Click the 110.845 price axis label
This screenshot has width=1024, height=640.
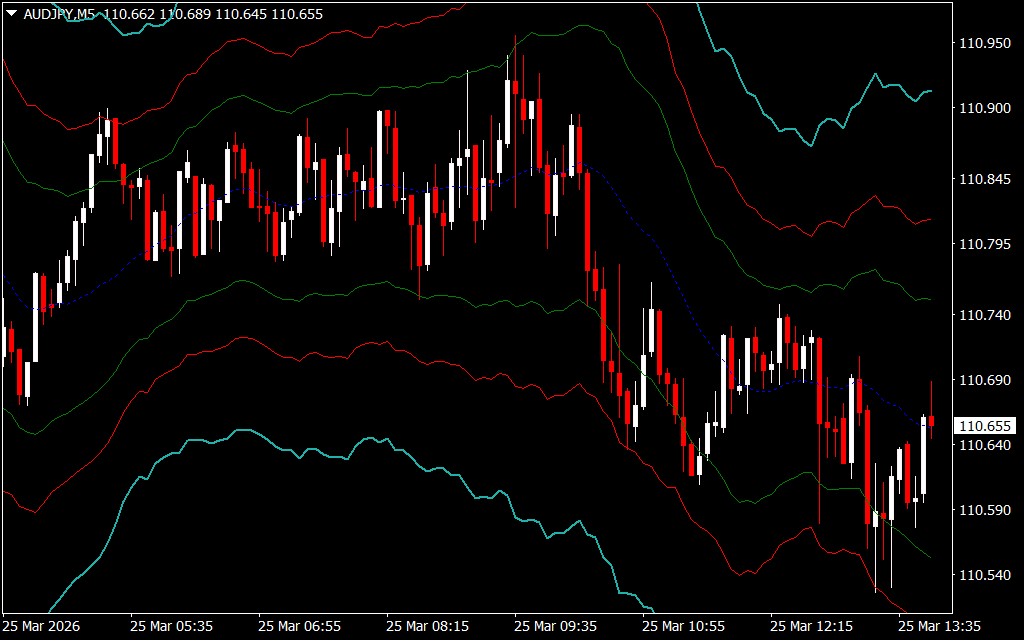click(x=983, y=180)
